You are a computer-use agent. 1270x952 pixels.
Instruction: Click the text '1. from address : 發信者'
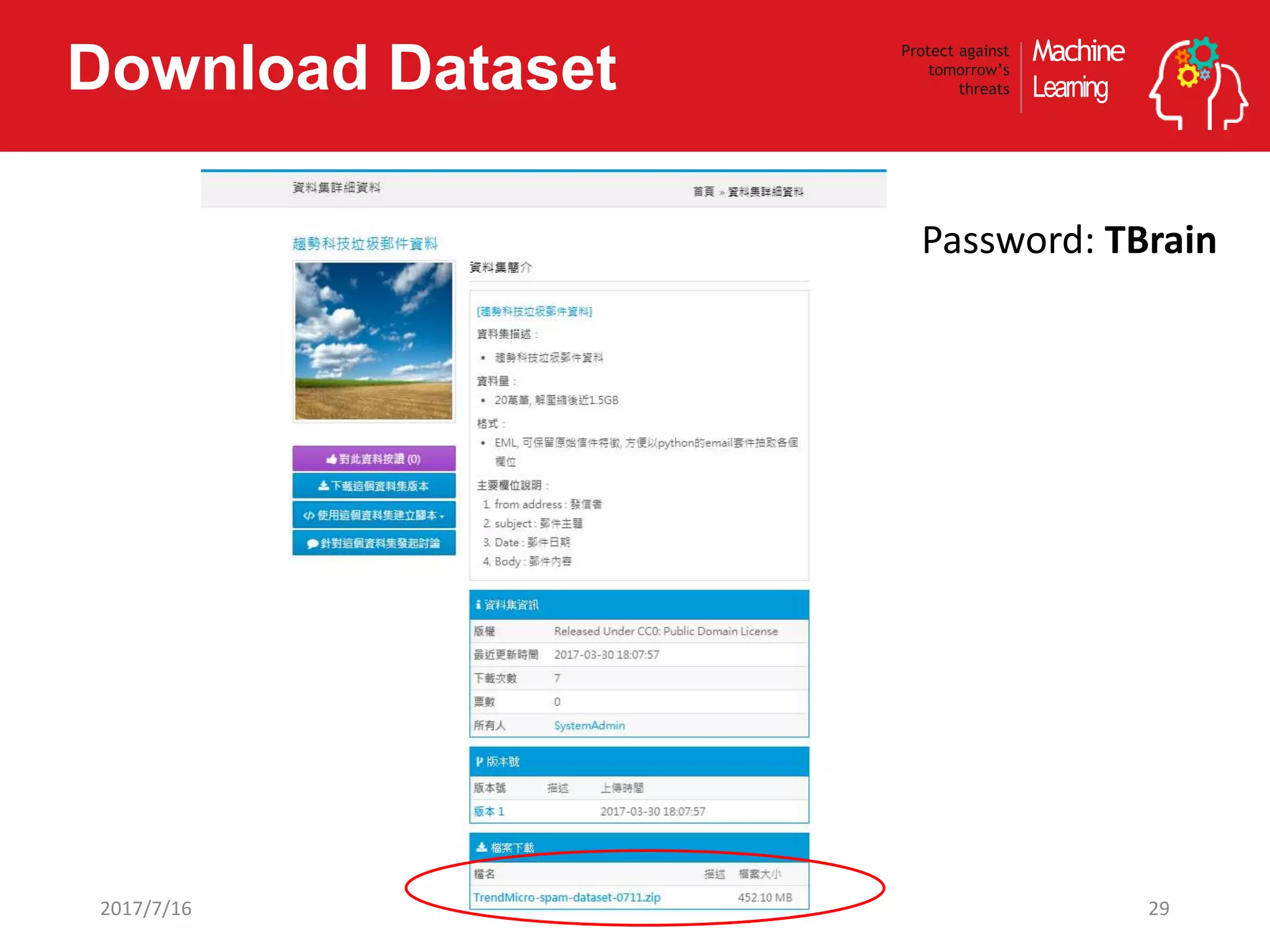542,505
